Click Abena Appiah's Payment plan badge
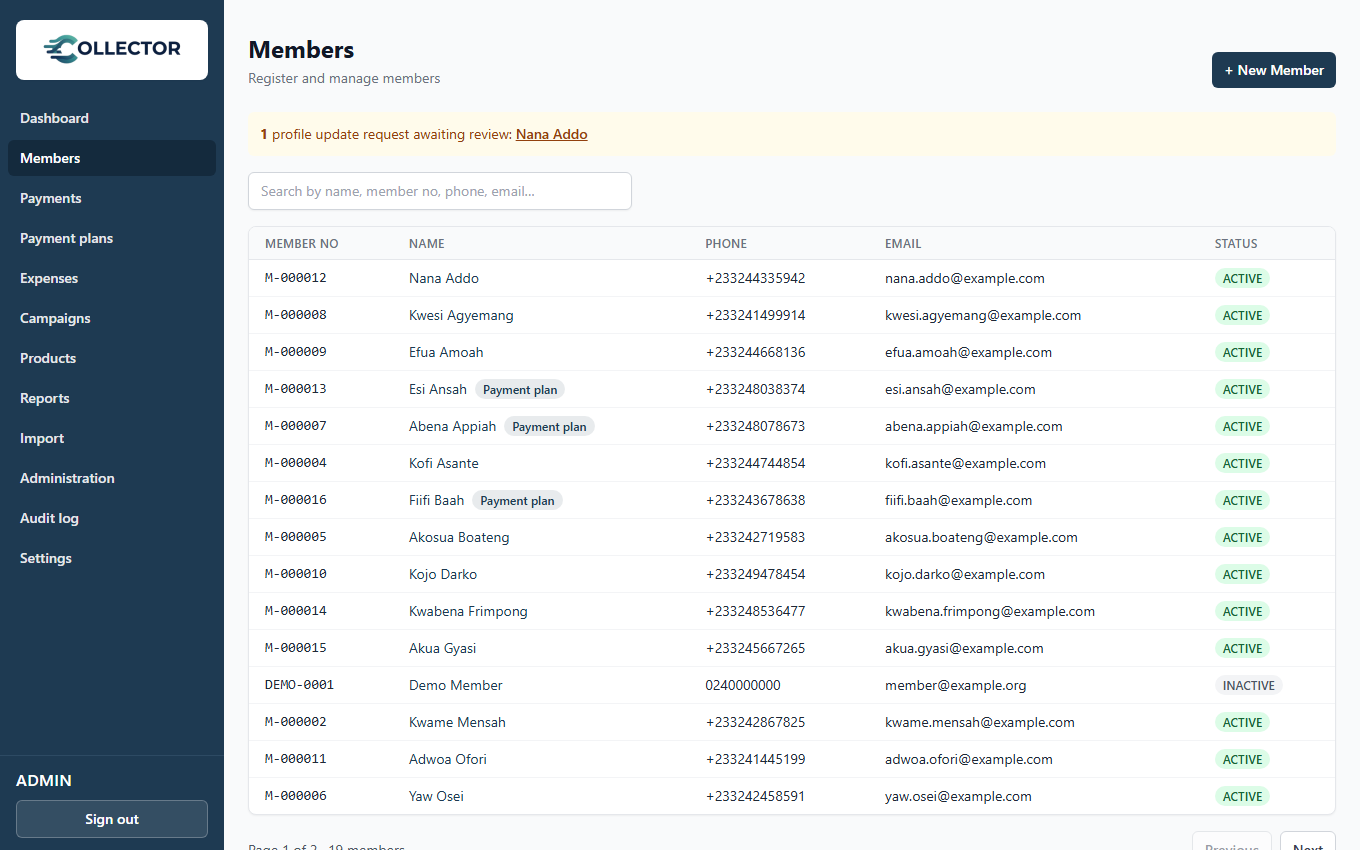This screenshot has width=1360, height=850. [549, 427]
